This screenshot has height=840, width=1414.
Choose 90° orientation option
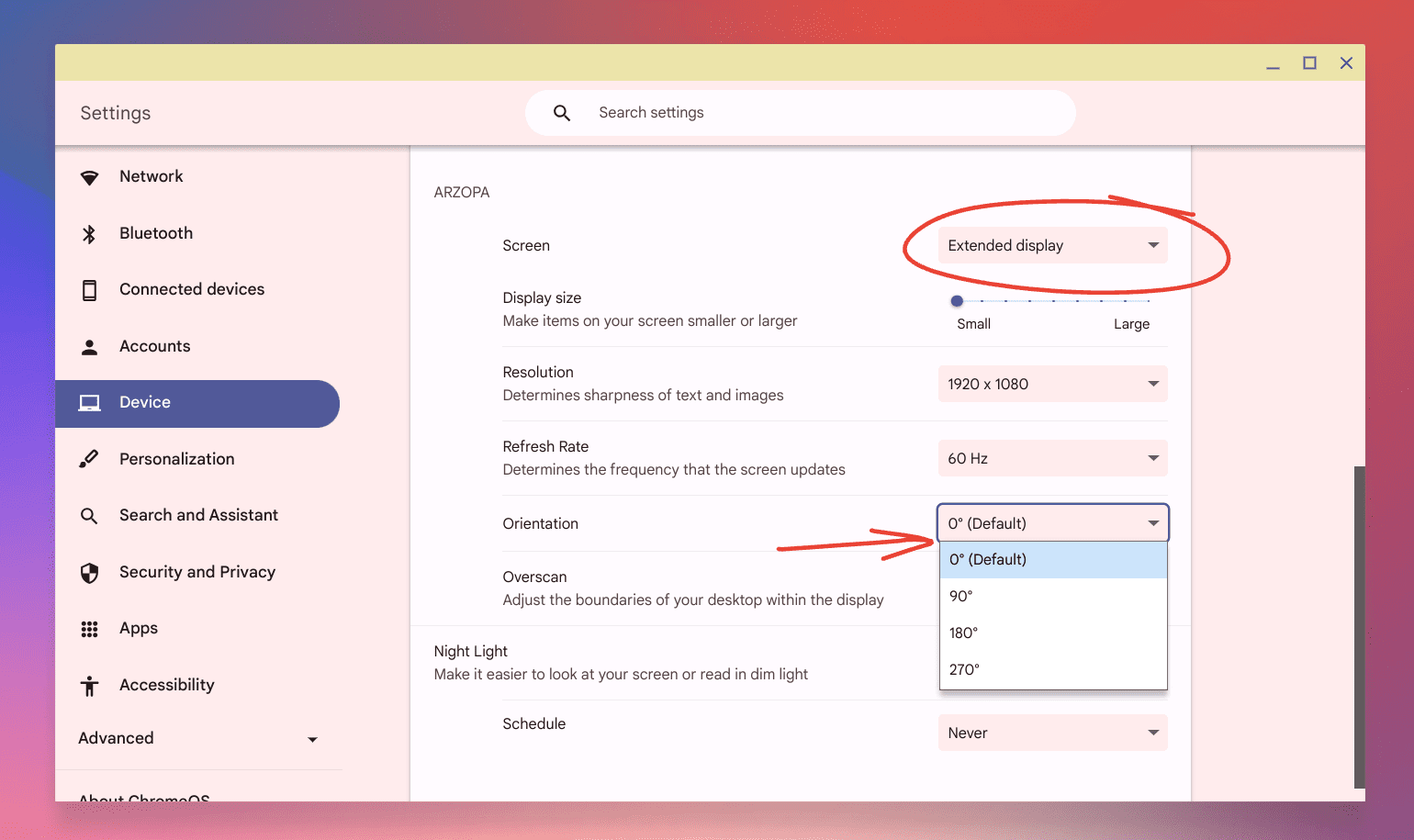pyautogui.click(x=1053, y=597)
